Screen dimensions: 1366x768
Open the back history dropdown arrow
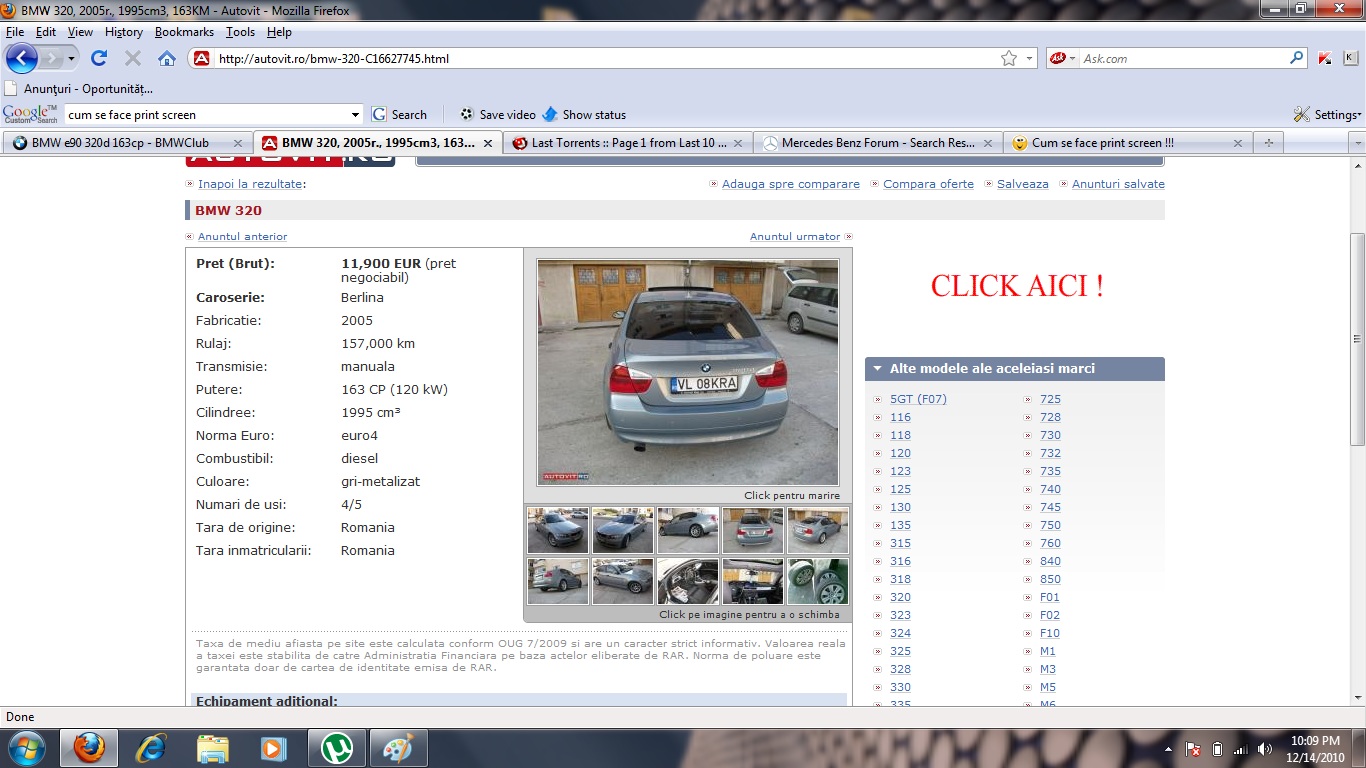[72, 58]
